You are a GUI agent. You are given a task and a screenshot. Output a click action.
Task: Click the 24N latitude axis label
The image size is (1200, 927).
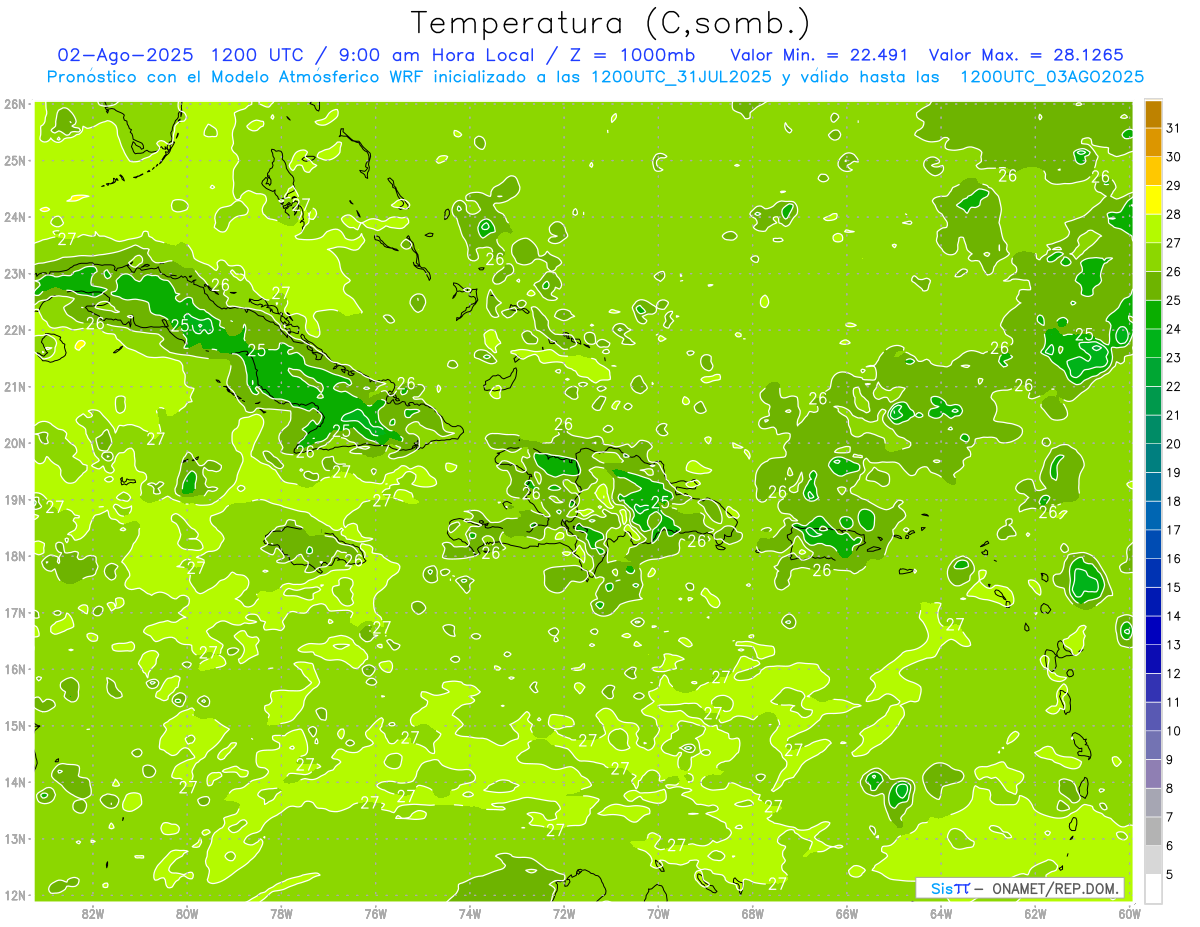coord(14,217)
